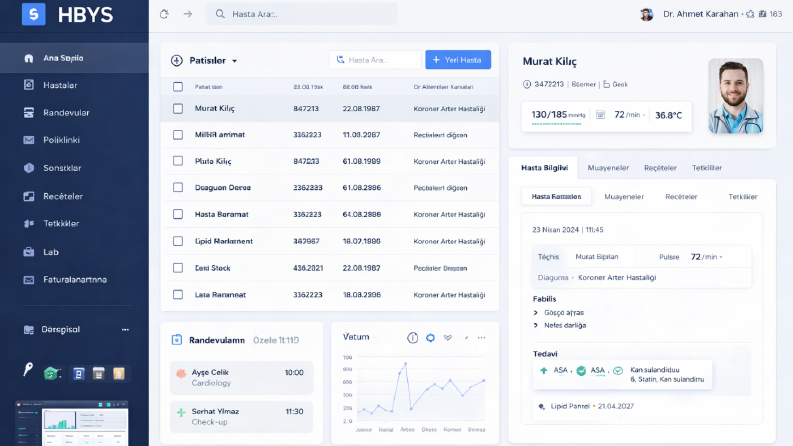Open Ana Sayfa in the sidebar
793x446 pixels.
(x=74, y=58)
